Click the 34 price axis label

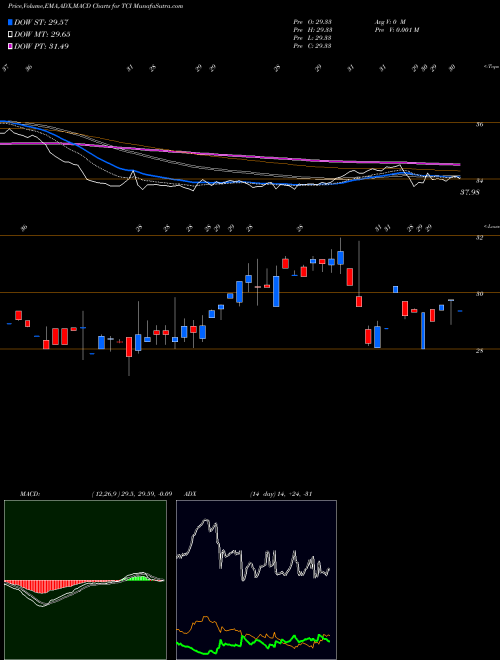tap(479, 181)
